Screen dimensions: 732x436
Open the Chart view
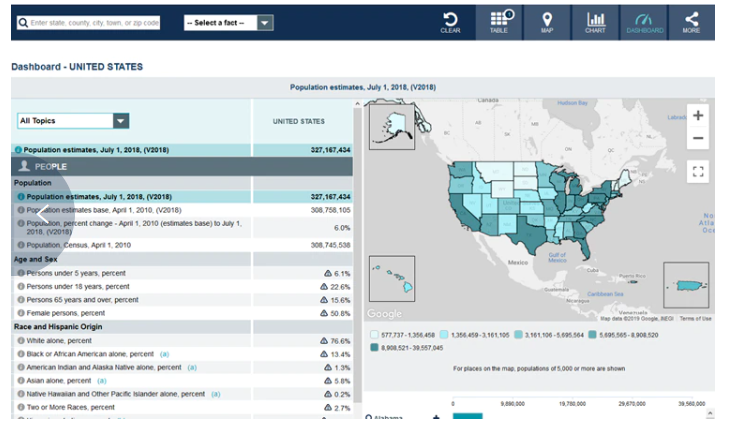(595, 22)
